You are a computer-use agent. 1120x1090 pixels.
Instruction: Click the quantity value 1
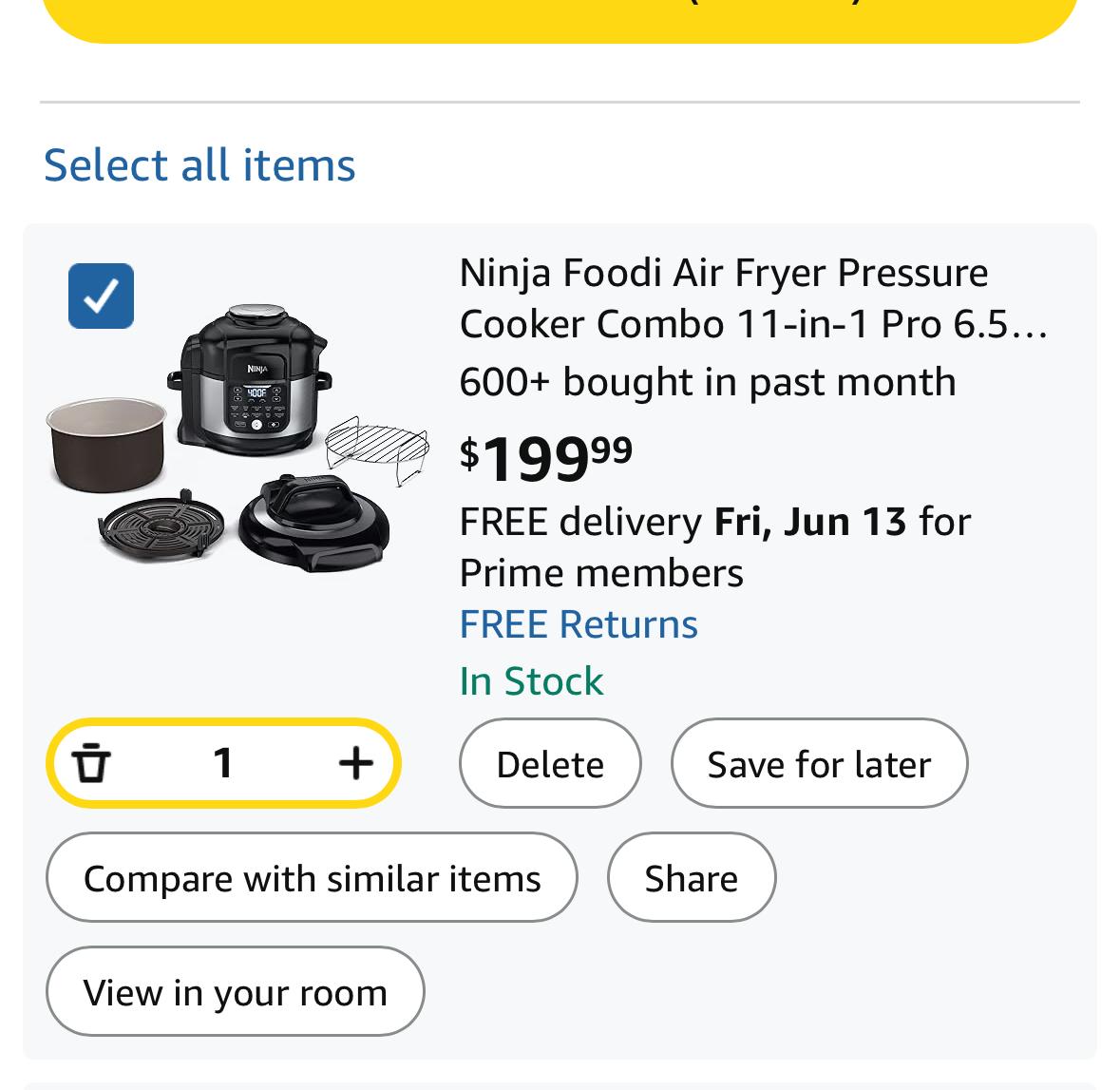(223, 763)
